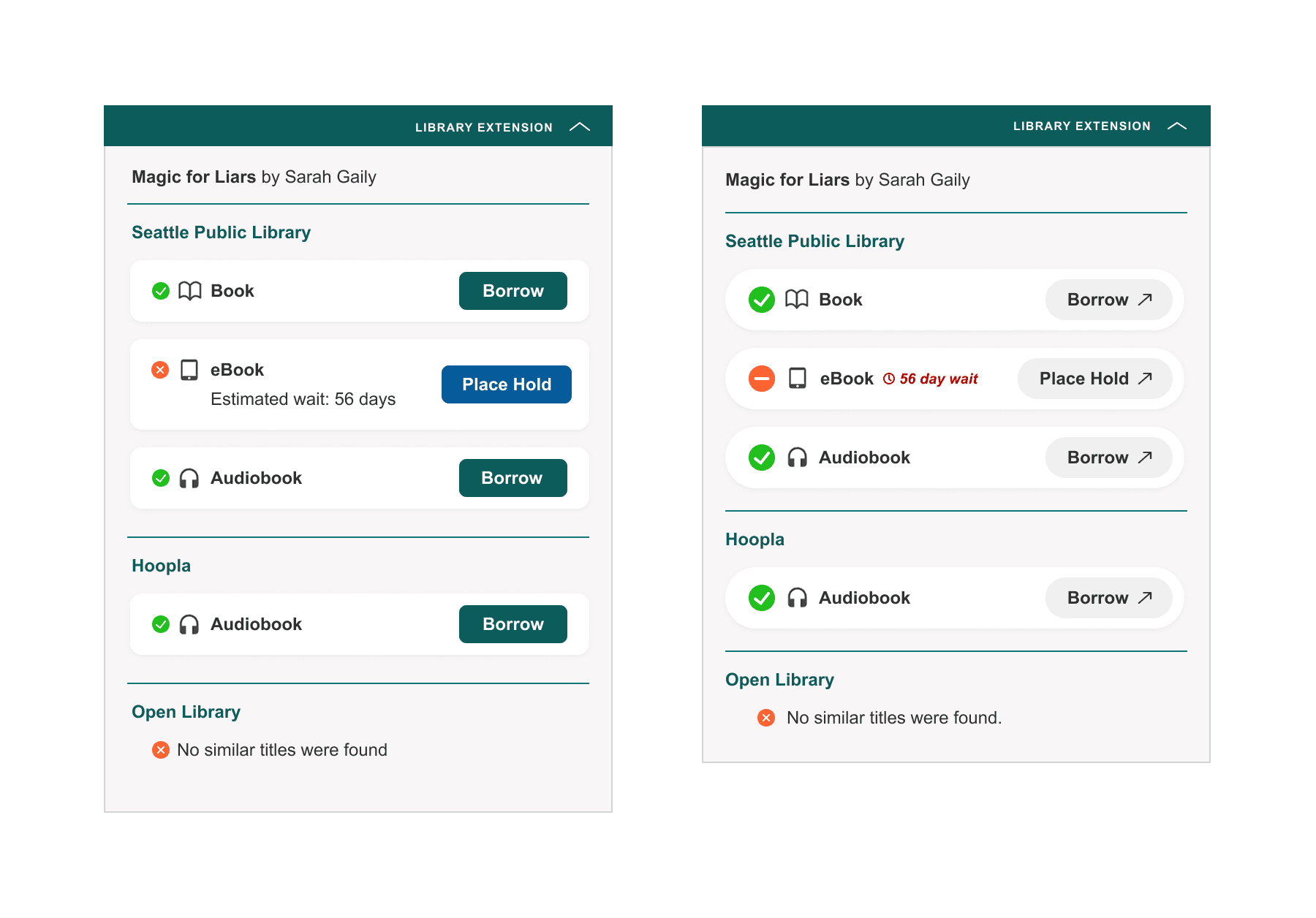This screenshot has height=918, width=1316.
Task: Borrow the Seattle Audiobook in left panel
Action: 513,478
